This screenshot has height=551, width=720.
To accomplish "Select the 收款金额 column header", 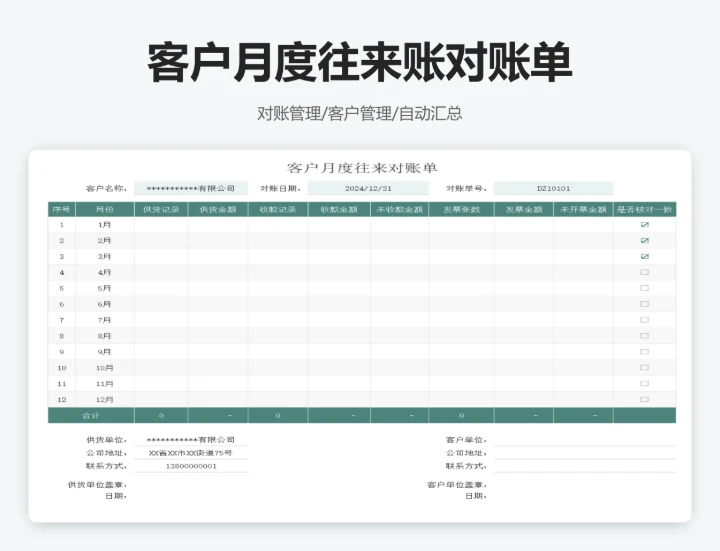I will (x=339, y=209).
